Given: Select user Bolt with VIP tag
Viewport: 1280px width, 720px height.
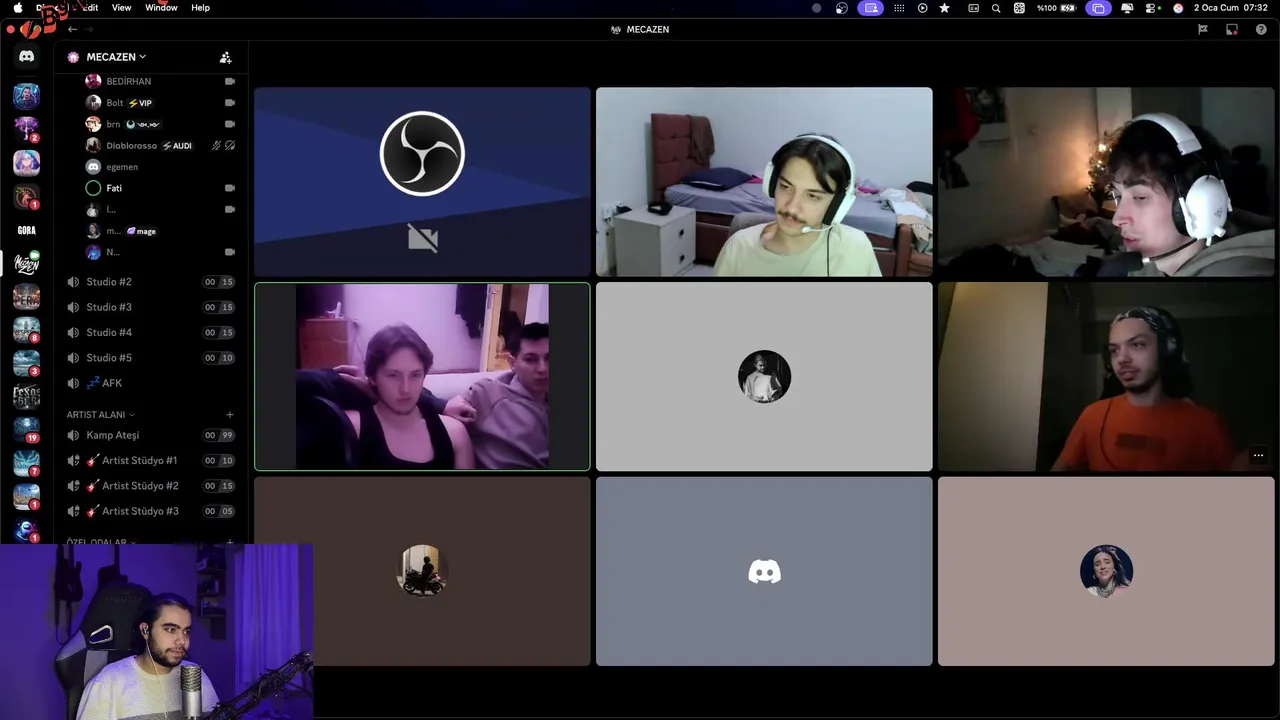Looking at the screenshot, I should (x=160, y=103).
